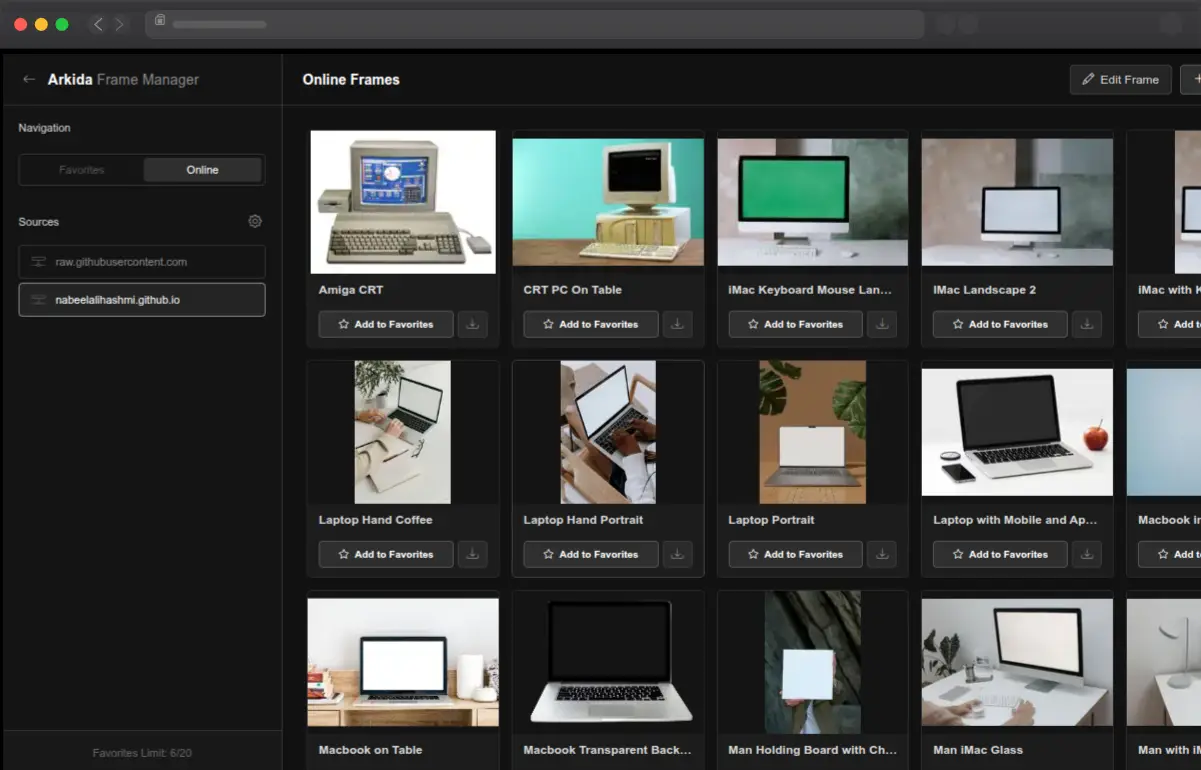Viewport: 1201px width, 770px height.
Task: Add Laptop Hand Coffee to Favorites
Action: (x=386, y=554)
